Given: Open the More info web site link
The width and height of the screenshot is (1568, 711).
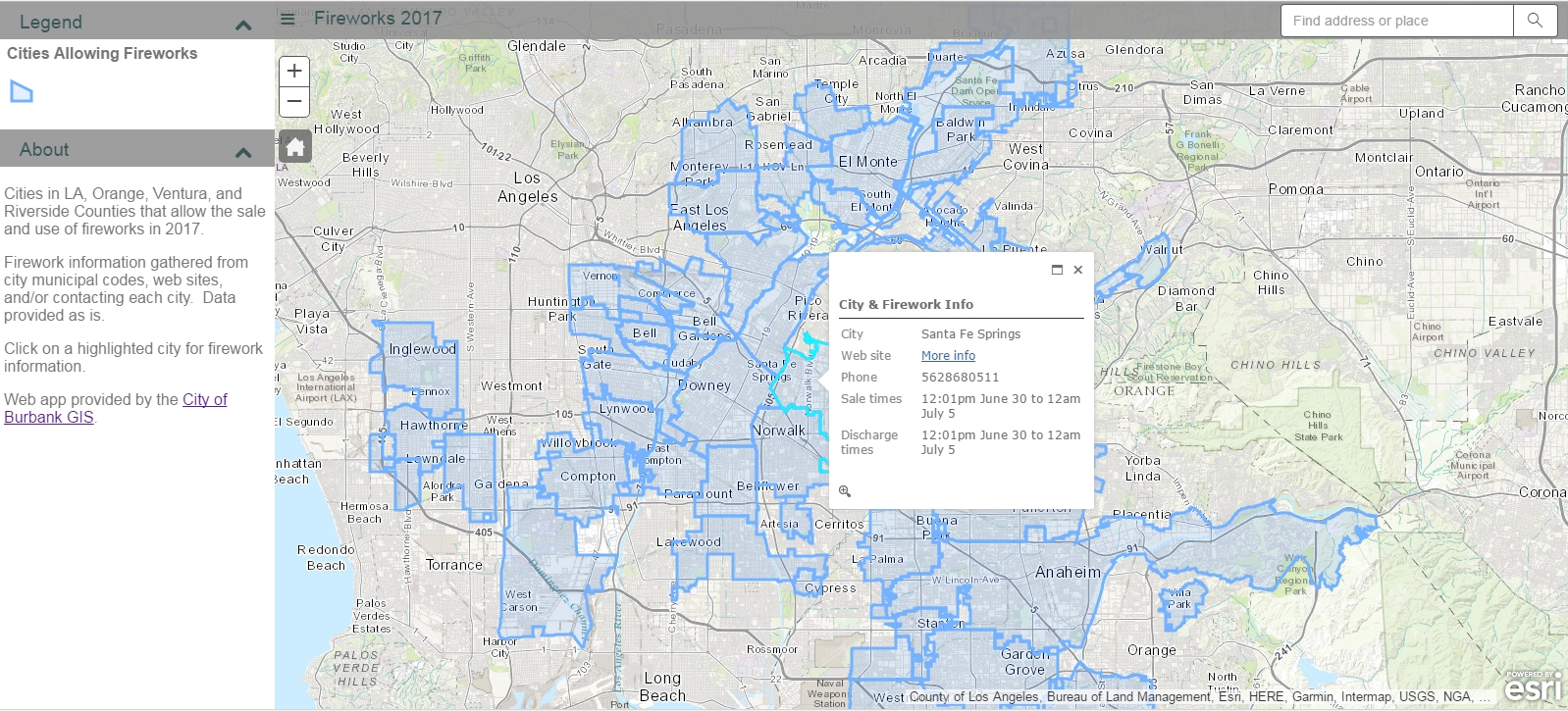Looking at the screenshot, I should pos(948,356).
